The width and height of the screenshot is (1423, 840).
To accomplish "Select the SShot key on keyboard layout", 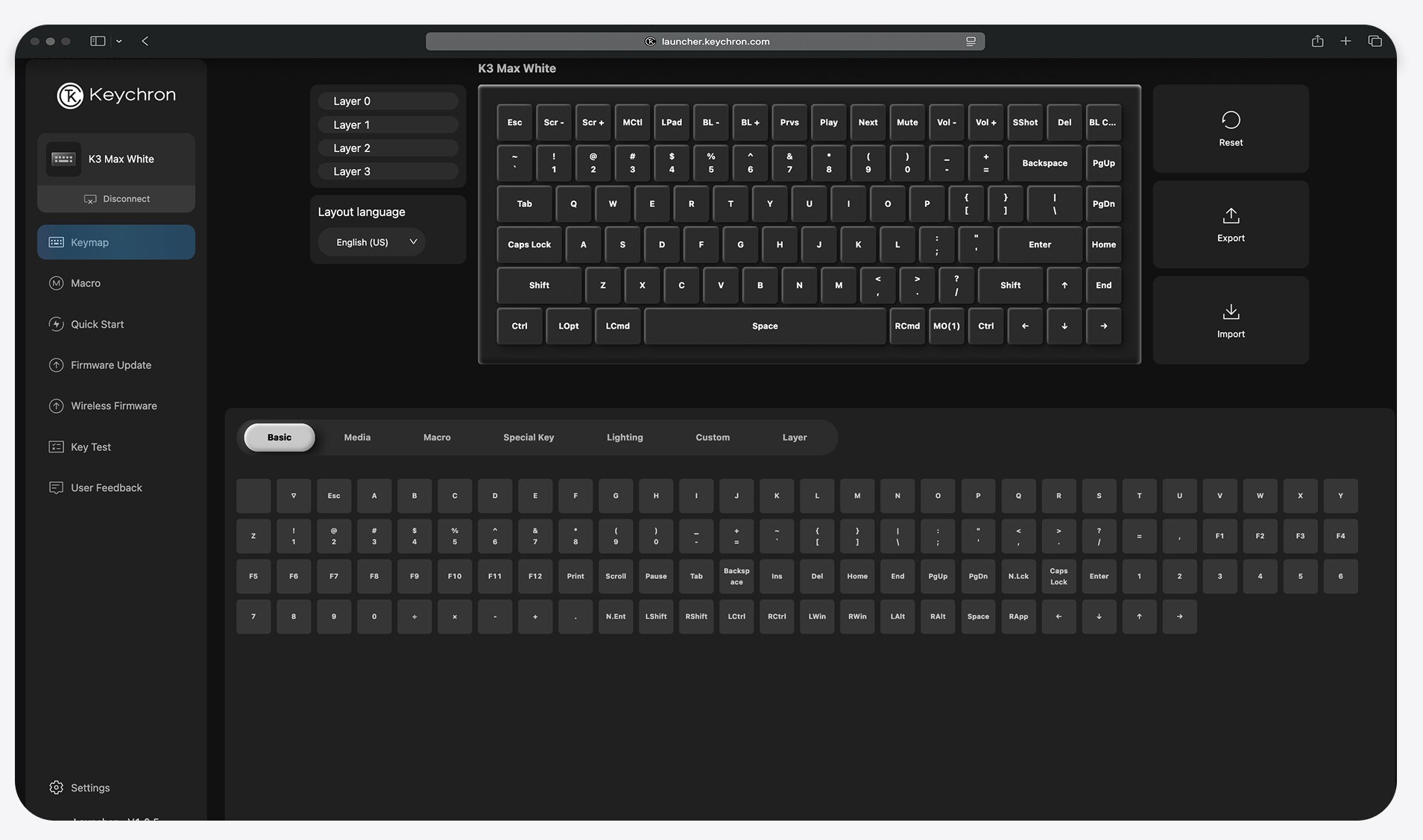I will click(1025, 122).
